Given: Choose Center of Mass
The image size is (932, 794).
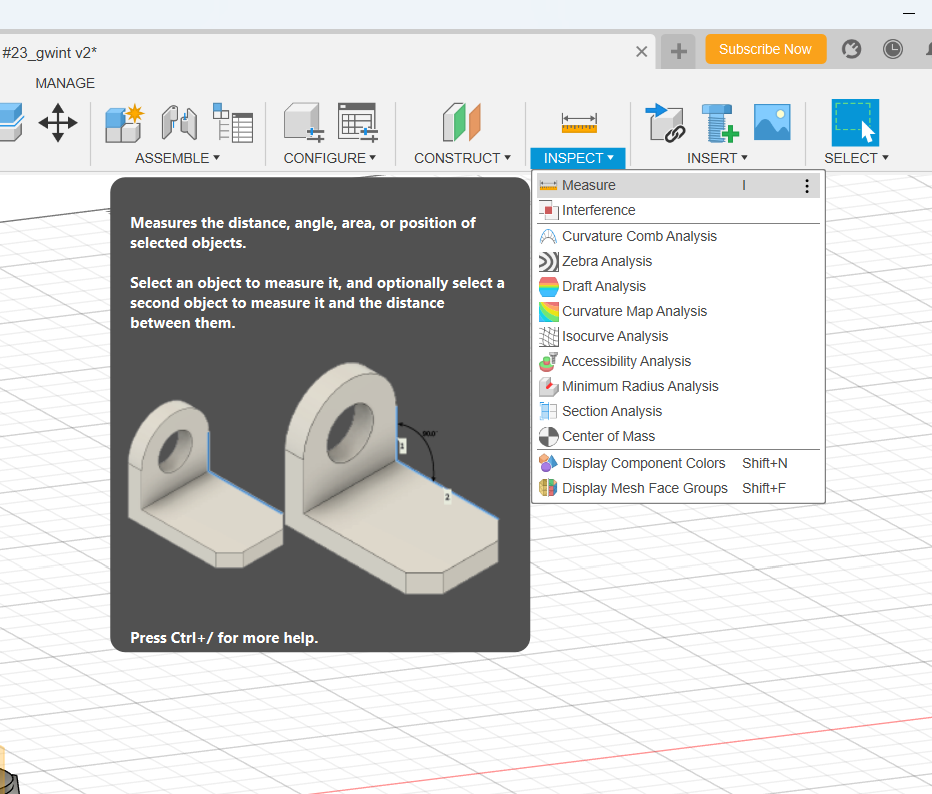Looking at the screenshot, I should [678, 436].
